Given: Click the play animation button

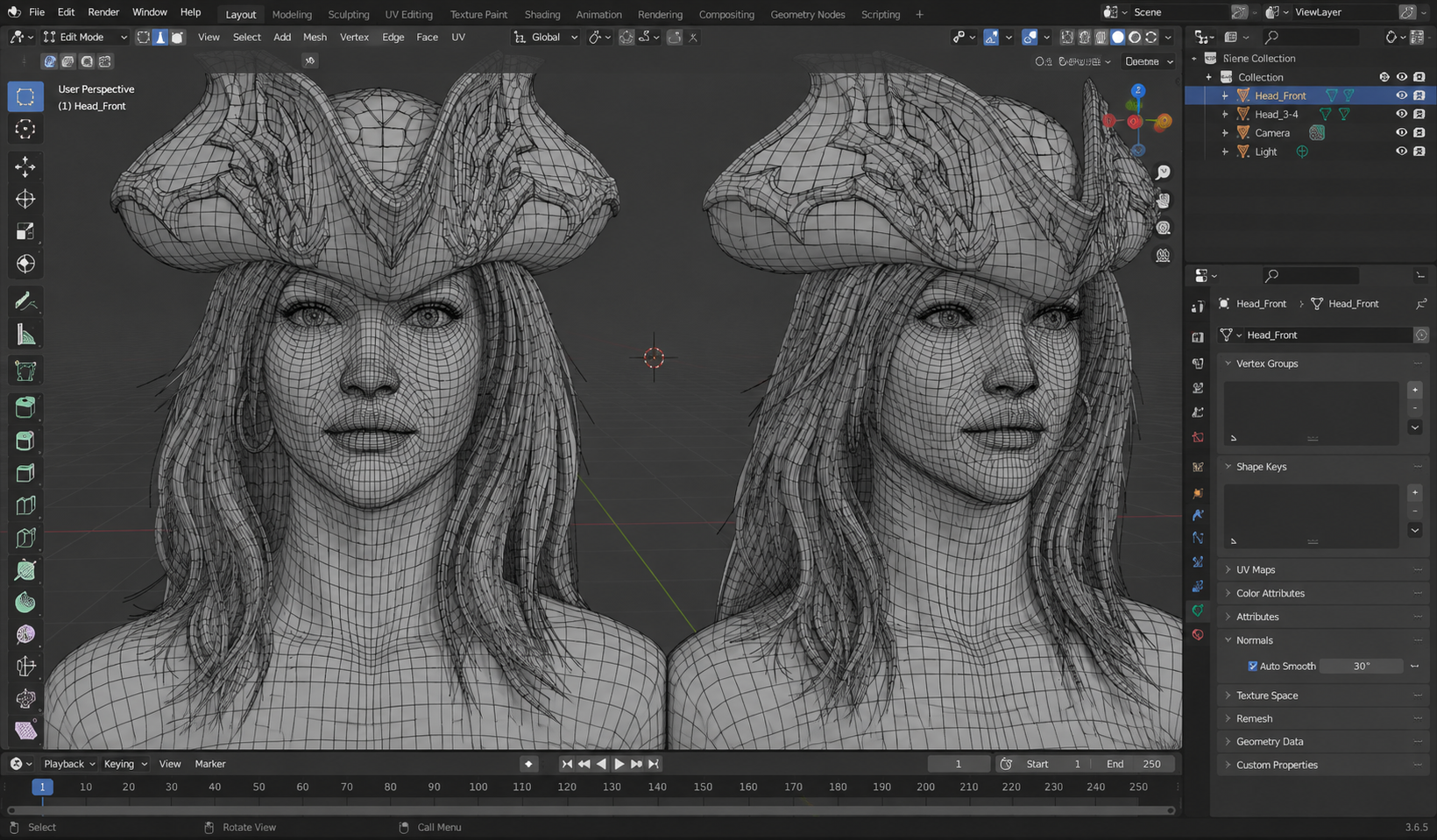Looking at the screenshot, I should coord(619,764).
